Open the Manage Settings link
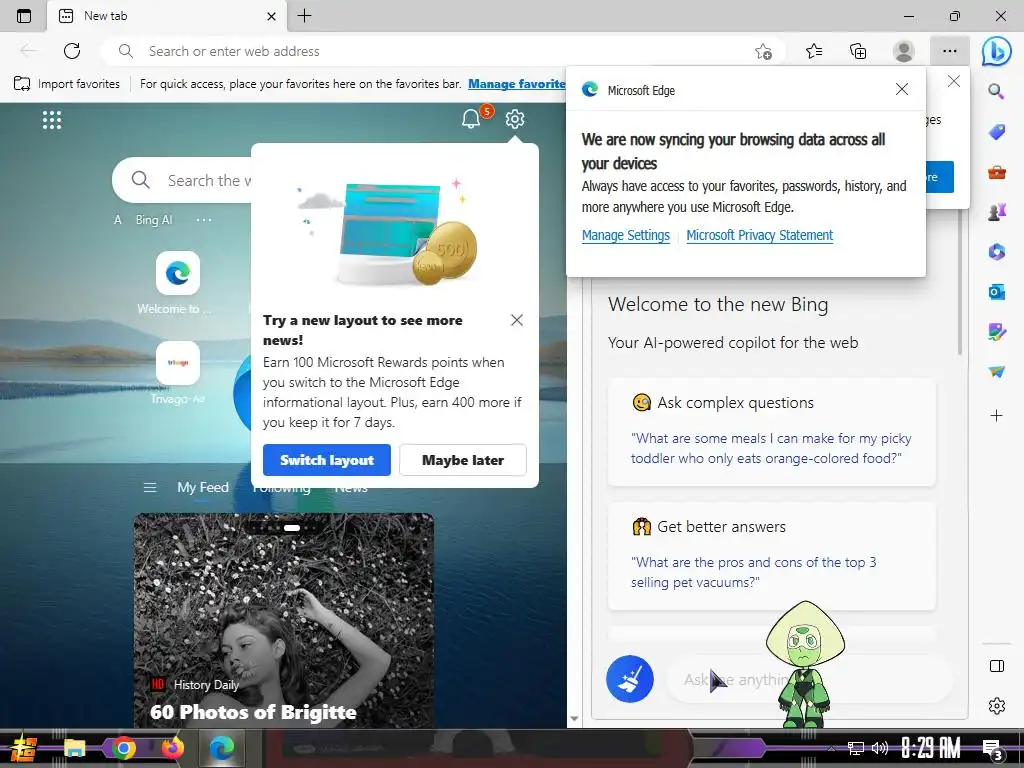Image resolution: width=1024 pixels, height=768 pixels. pos(626,235)
